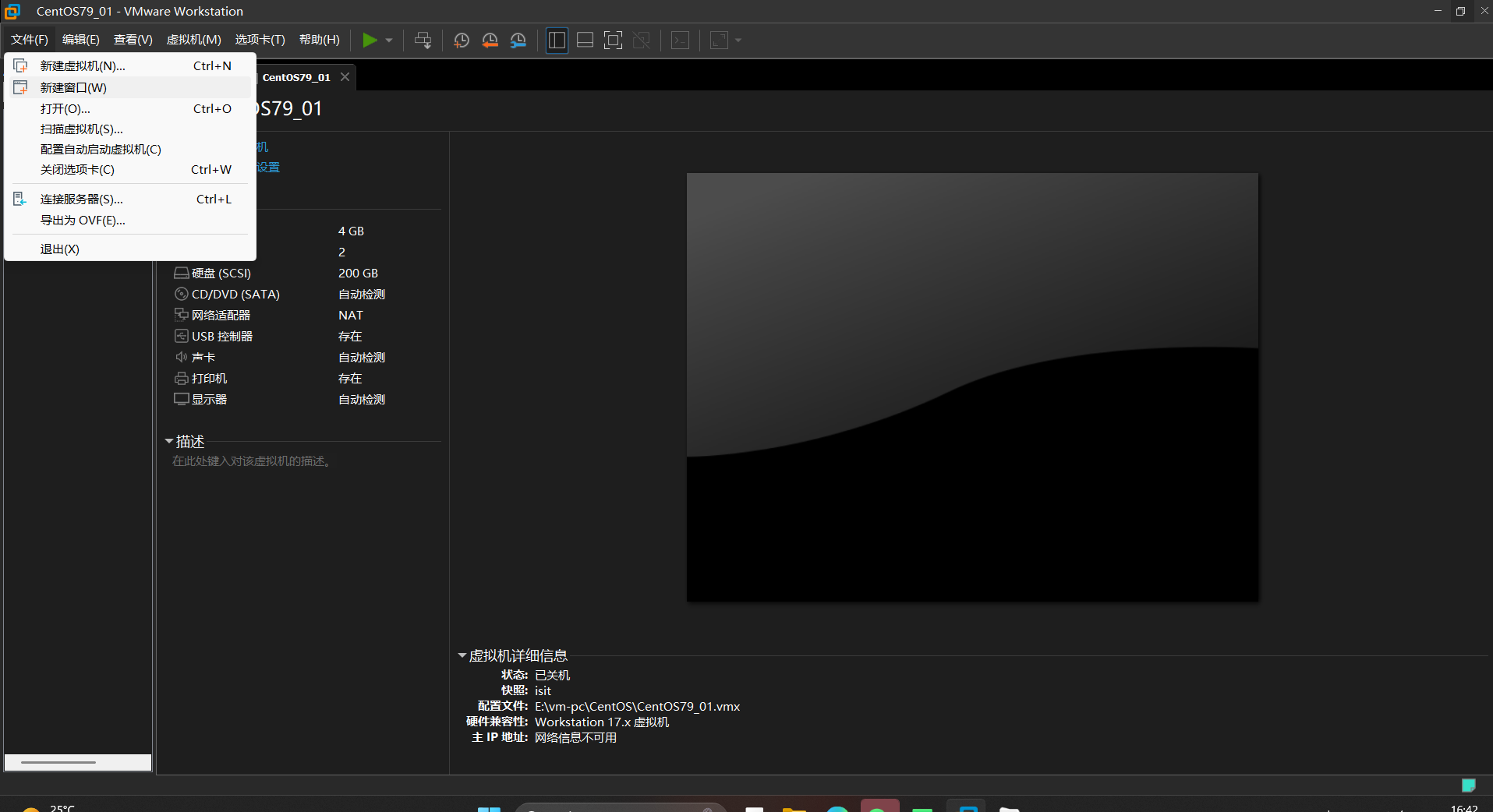Collapse the 虚拟机详细信息 section triangle
Screen dimensions: 1493x812
click(462, 656)
